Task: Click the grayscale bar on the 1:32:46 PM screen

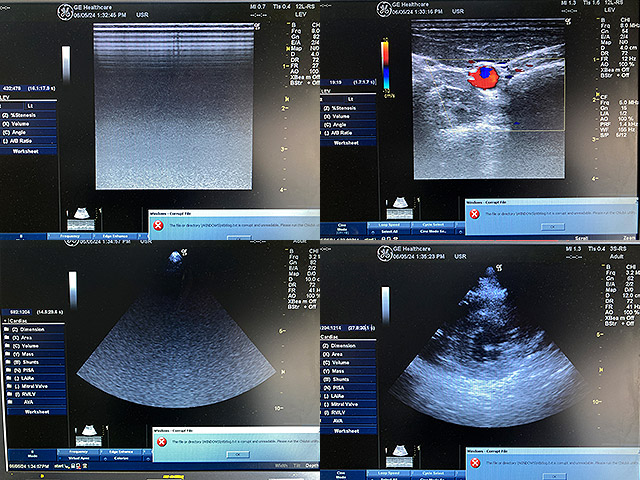Action: (66, 64)
